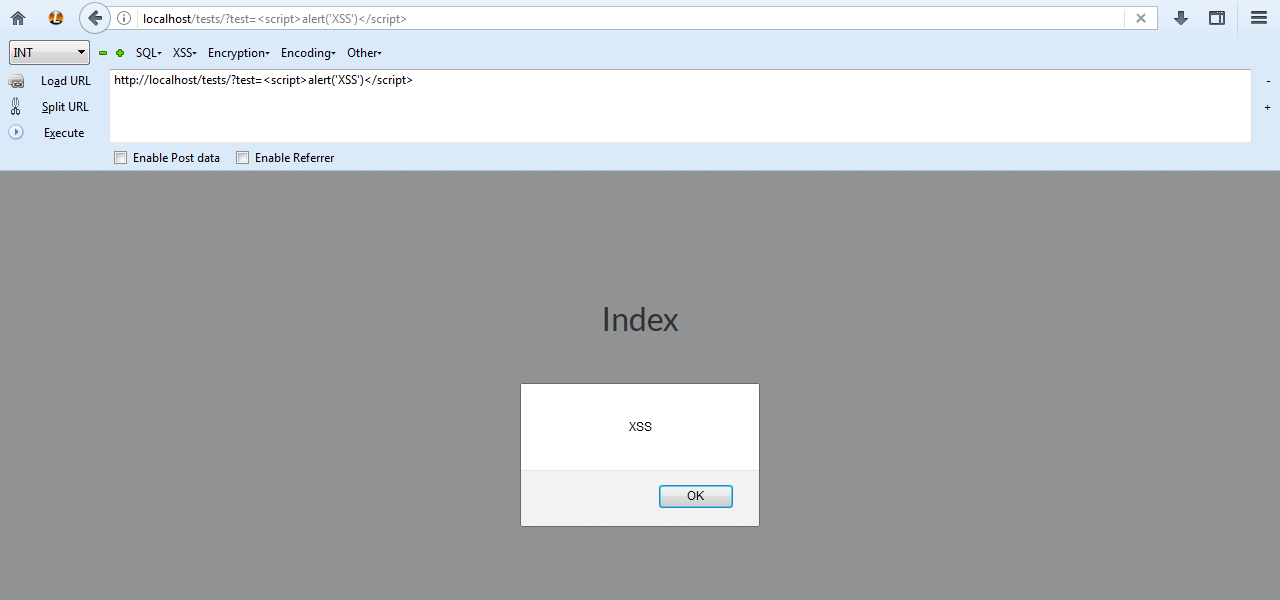The image size is (1280, 600).
Task: Stop loading with the address bar X
Action: tap(1141, 18)
